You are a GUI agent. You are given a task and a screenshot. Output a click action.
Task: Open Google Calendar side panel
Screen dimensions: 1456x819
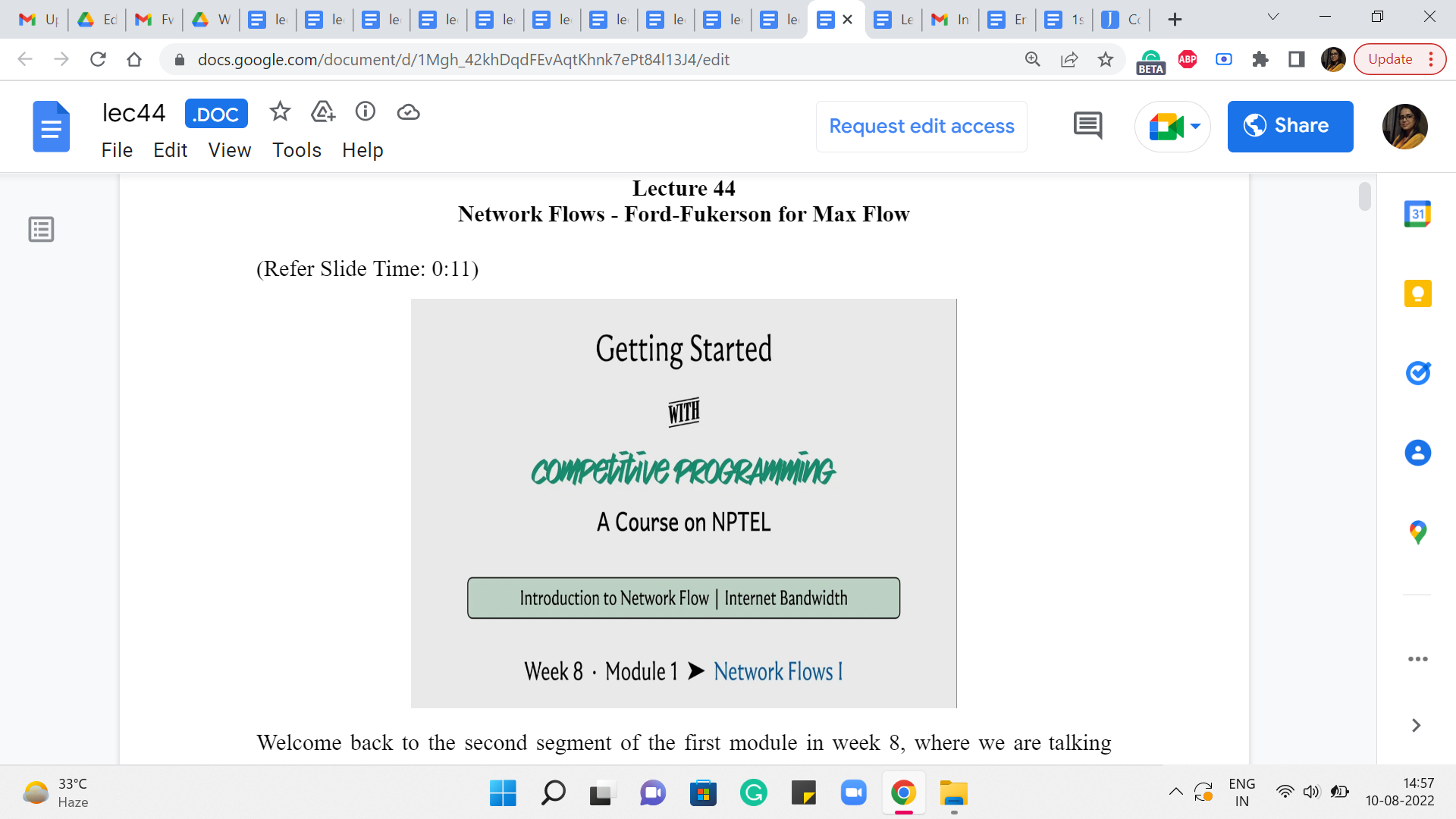click(x=1417, y=215)
